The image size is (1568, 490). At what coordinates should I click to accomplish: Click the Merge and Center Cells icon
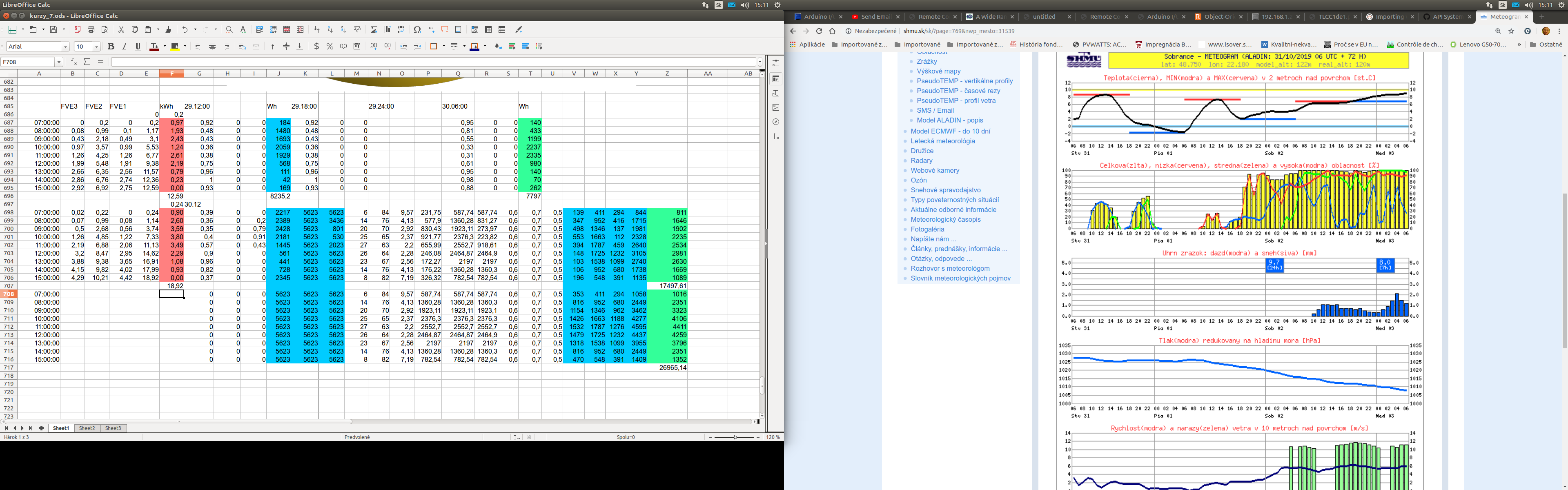point(256,46)
